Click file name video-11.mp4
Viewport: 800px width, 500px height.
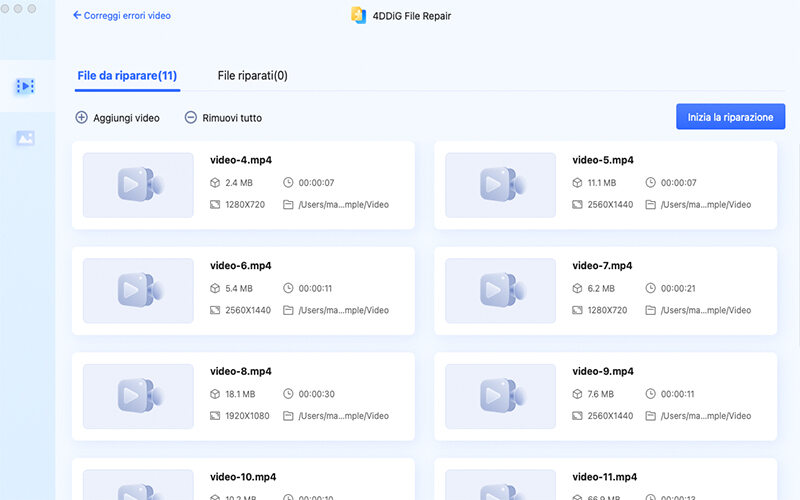click(605, 477)
